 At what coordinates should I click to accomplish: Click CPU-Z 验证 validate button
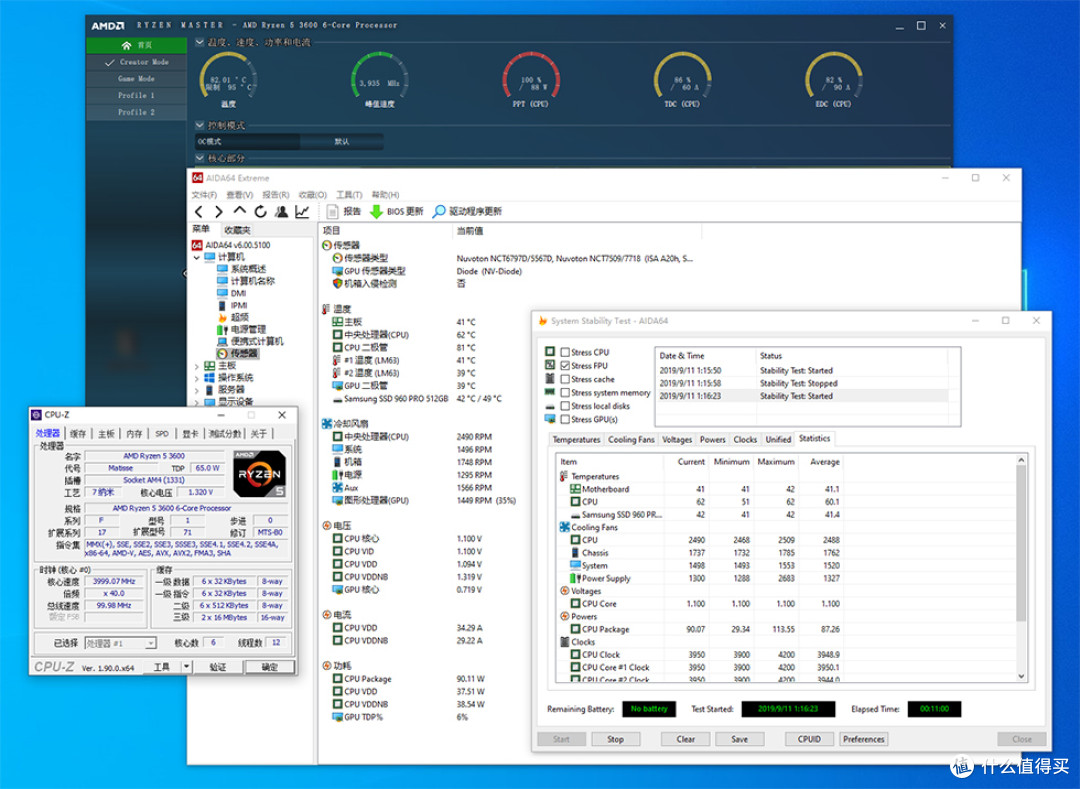[x=218, y=666]
